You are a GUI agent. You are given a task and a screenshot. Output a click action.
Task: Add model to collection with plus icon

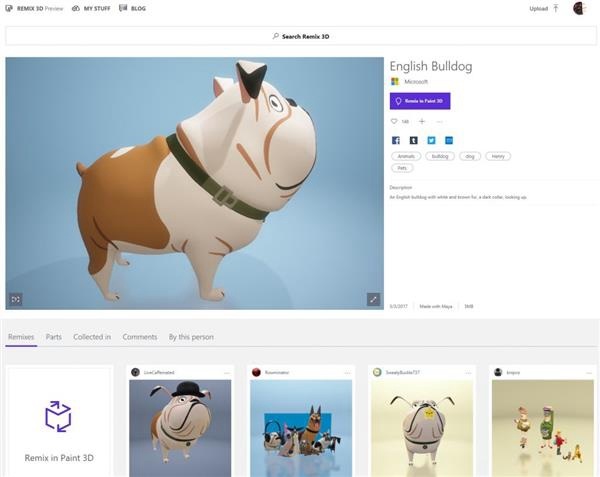422,121
